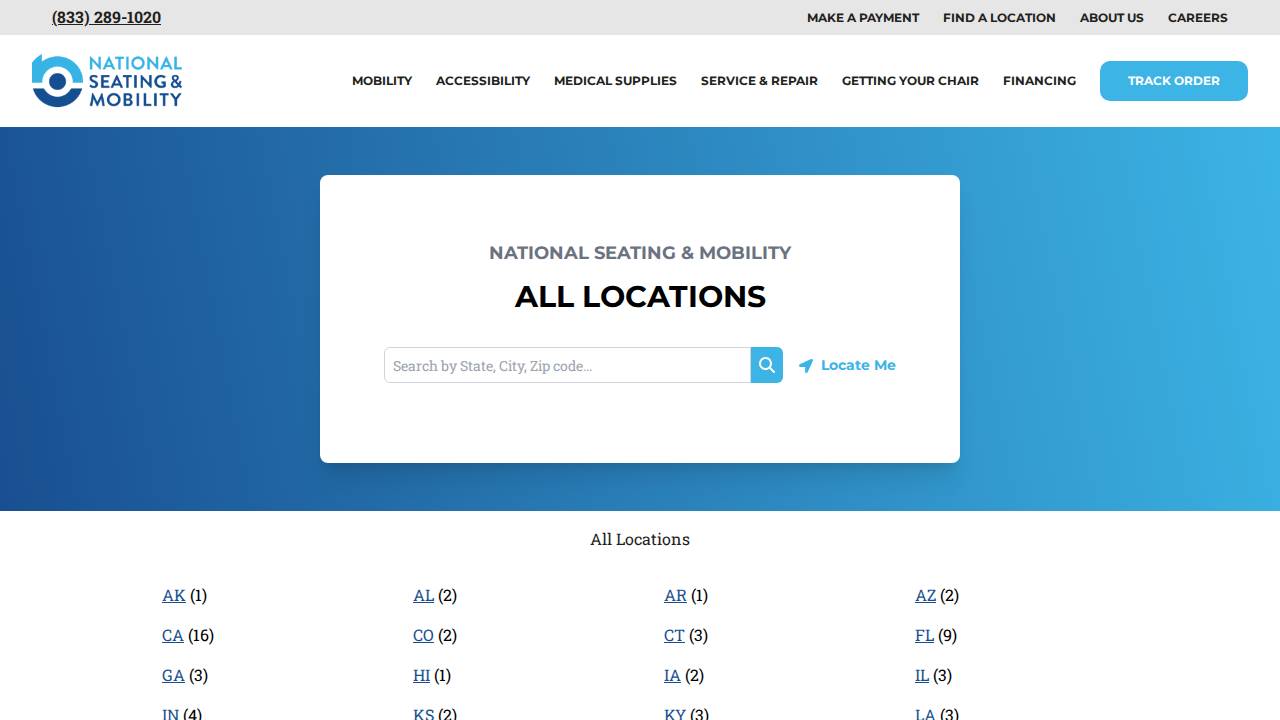Click the MAKE A PAYMENT link
The height and width of the screenshot is (720, 1280).
tap(862, 17)
